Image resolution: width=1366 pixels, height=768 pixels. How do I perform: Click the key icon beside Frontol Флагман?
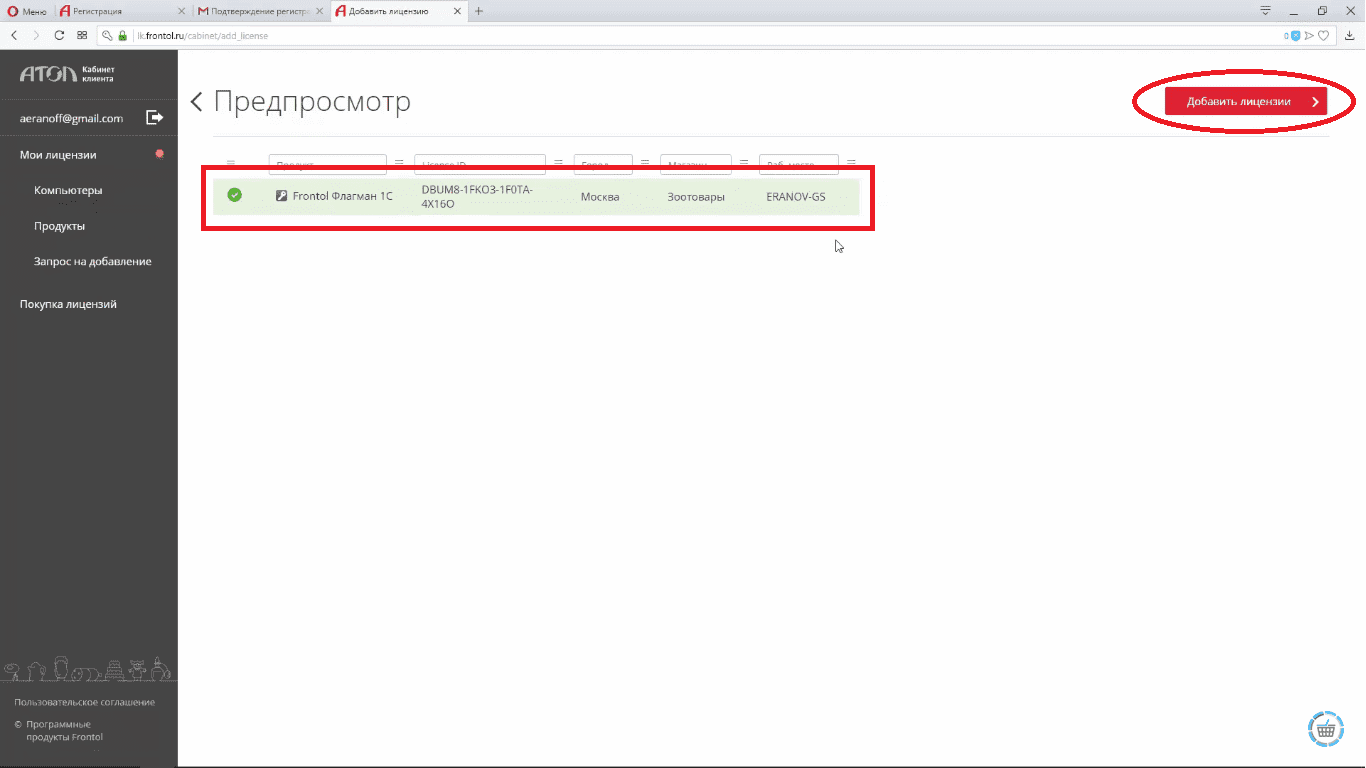282,196
